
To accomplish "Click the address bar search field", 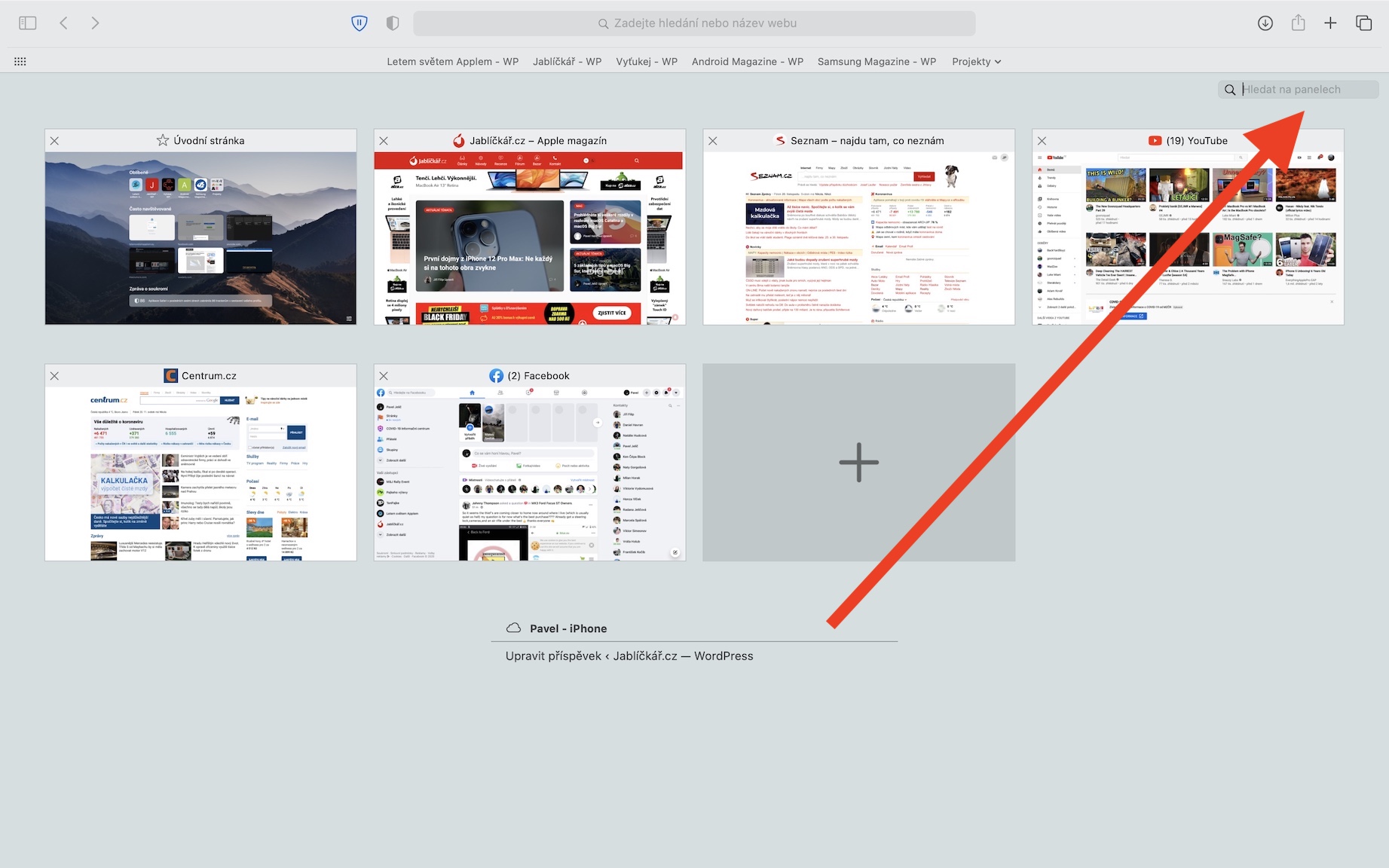I will 694,23.
